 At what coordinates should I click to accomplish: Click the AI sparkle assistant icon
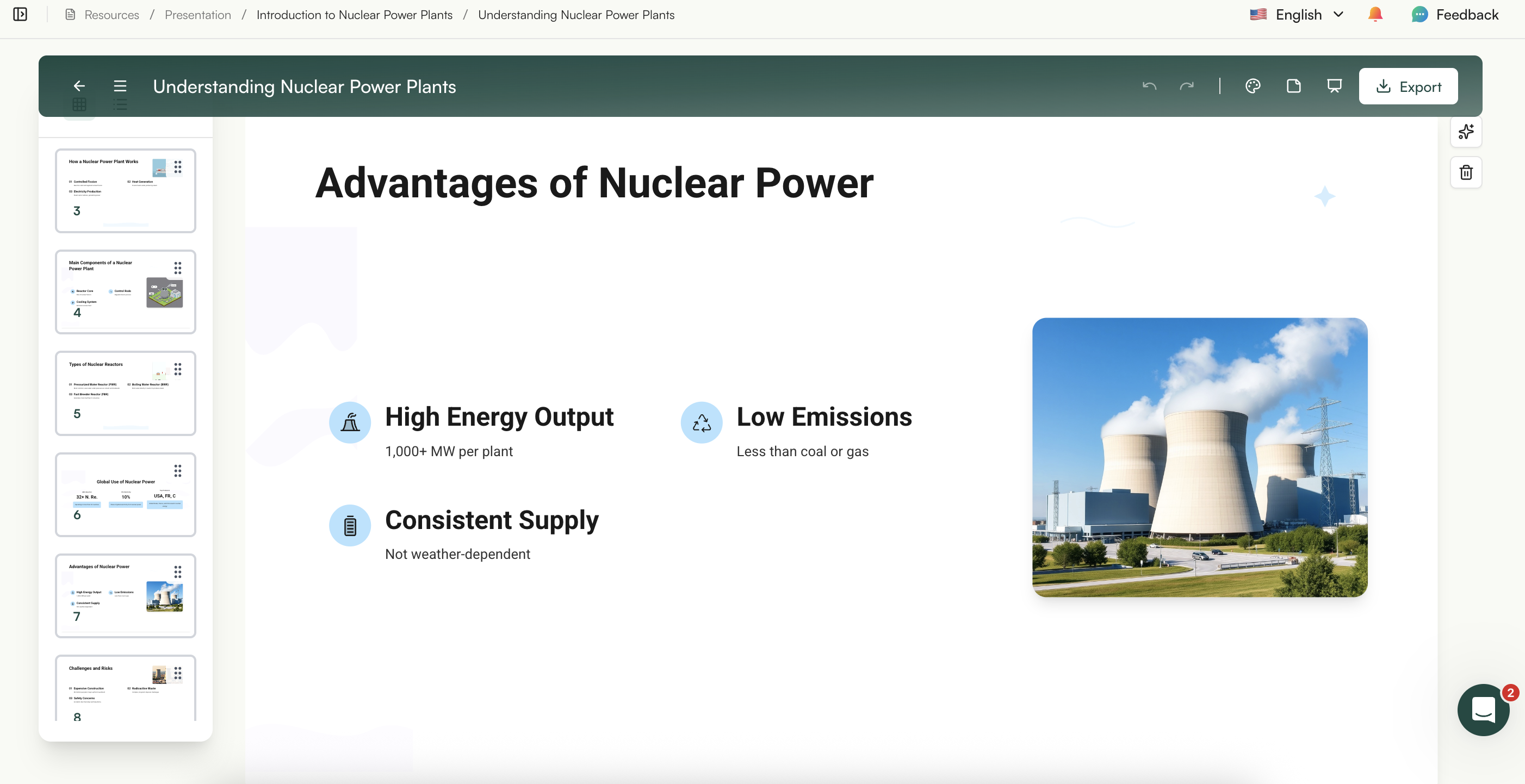[1466, 132]
